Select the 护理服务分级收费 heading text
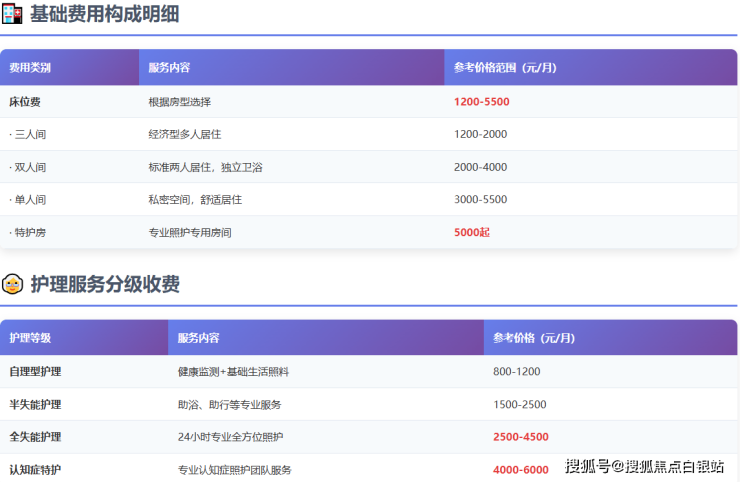The height and width of the screenshot is (482, 740). (x=105, y=285)
